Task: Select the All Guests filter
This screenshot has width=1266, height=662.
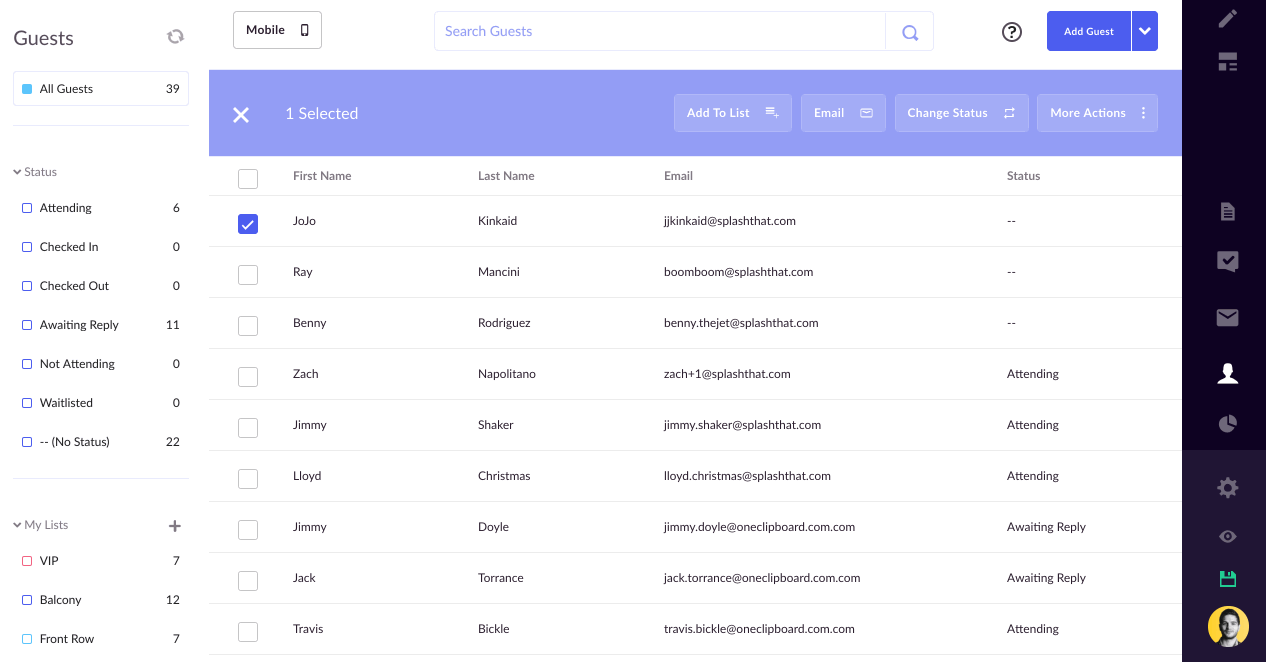Action: (101, 89)
